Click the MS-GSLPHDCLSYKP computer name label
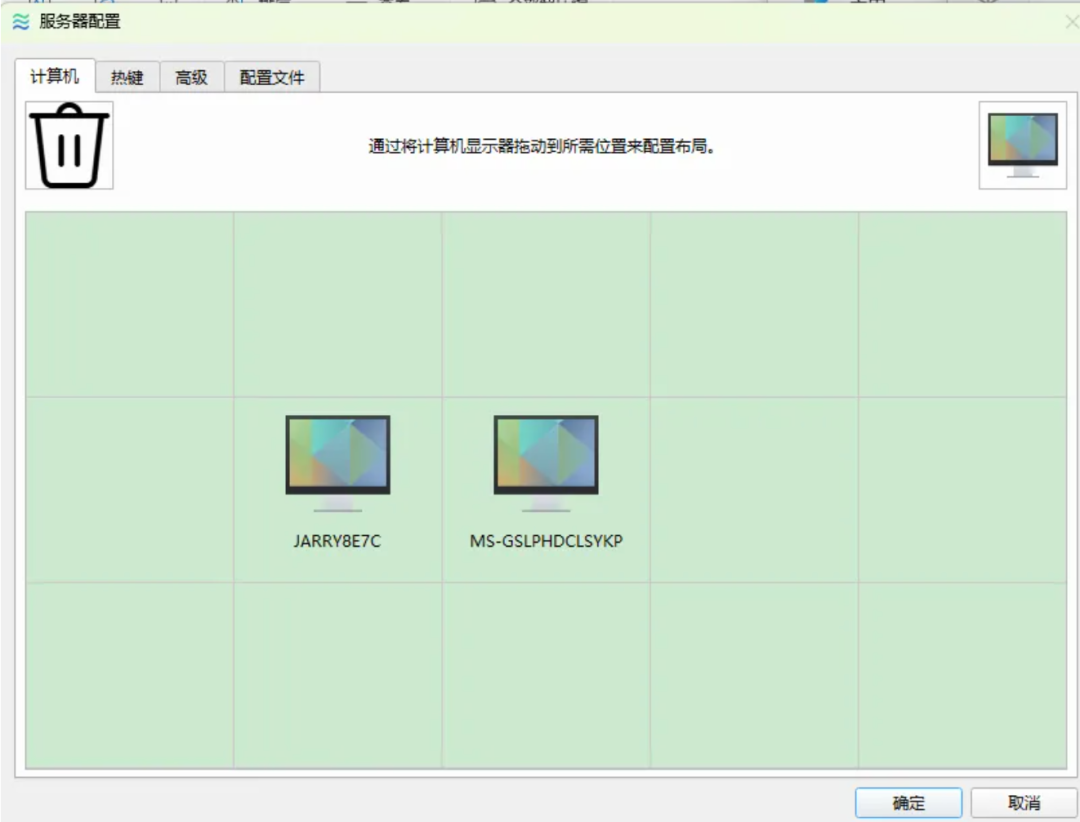Screen dimensions: 1080x822 click(546, 541)
